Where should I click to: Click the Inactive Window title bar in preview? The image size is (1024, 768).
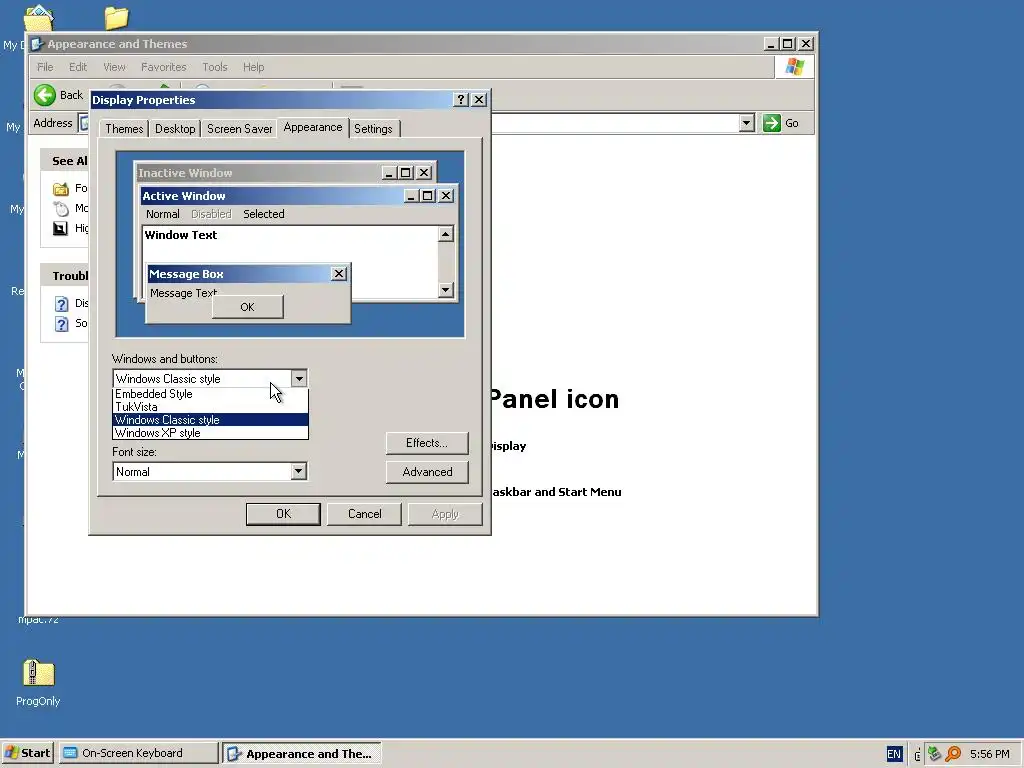(x=285, y=173)
